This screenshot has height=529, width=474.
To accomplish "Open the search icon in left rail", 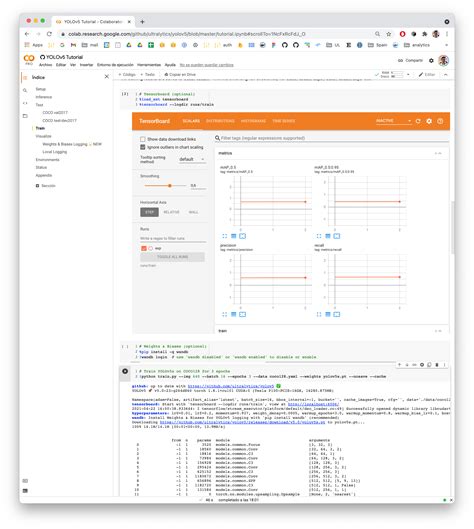I will pos(25,90).
